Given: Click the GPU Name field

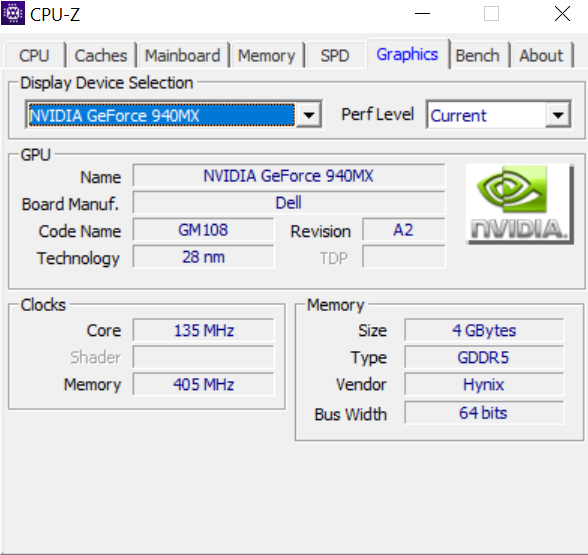Looking at the screenshot, I should pyautogui.click(x=289, y=176).
